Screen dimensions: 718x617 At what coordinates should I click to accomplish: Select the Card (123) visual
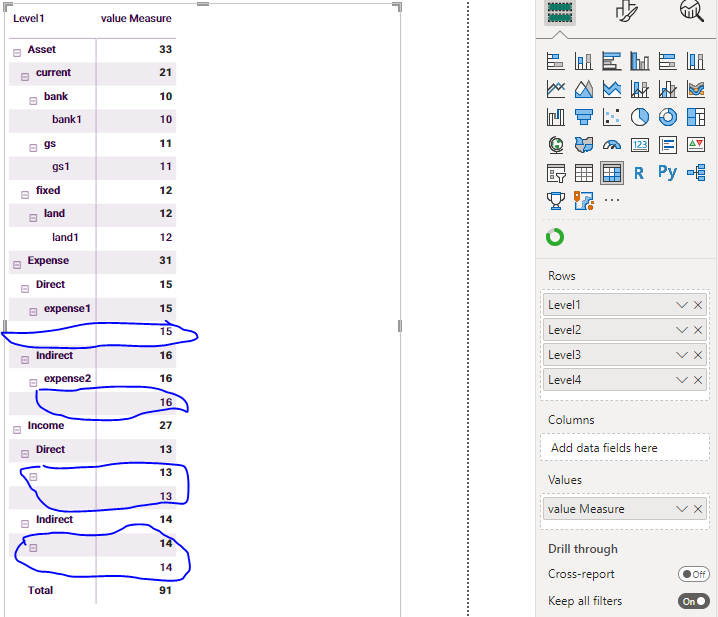[x=640, y=145]
